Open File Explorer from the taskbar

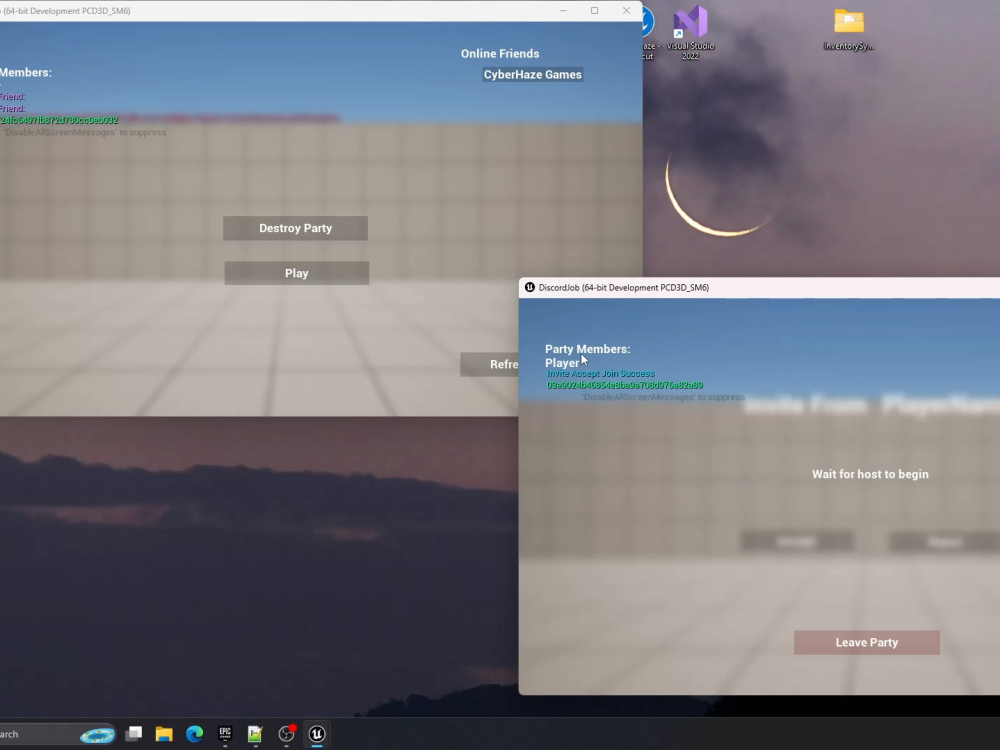(x=164, y=734)
